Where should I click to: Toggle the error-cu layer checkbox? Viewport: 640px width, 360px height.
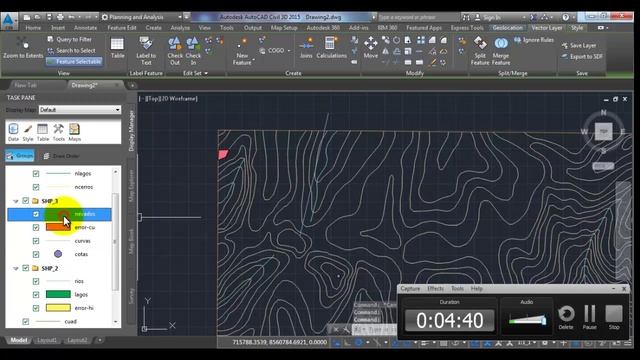coord(36,227)
